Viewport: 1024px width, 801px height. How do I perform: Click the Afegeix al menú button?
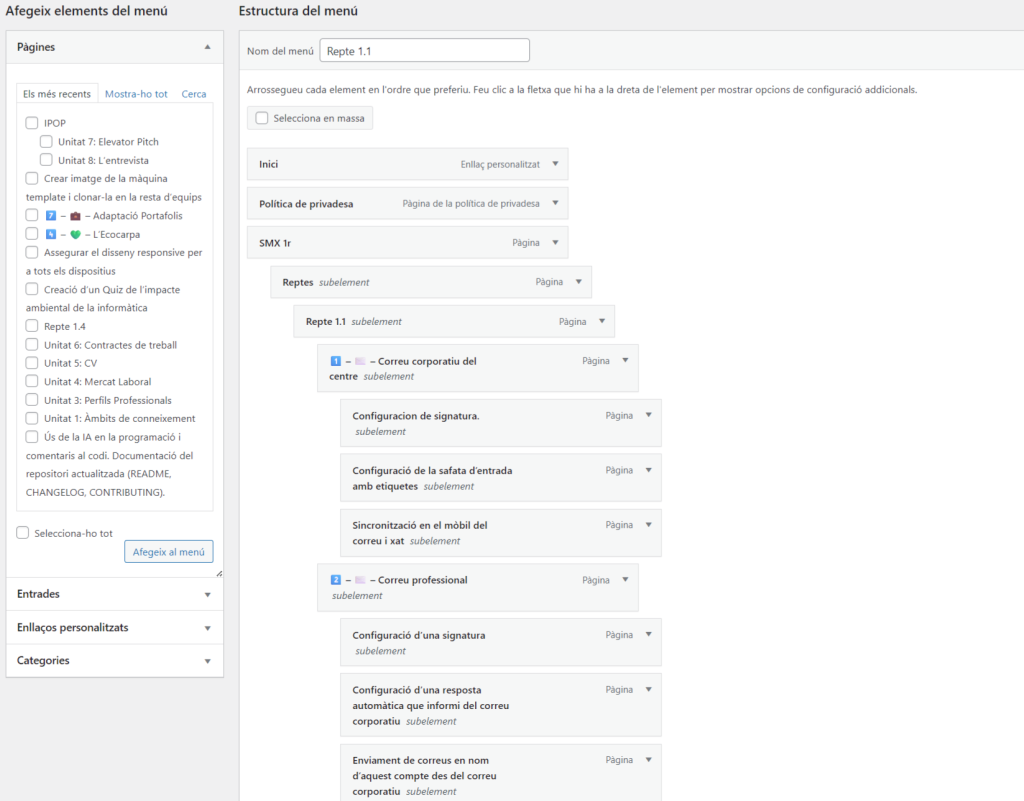168,551
